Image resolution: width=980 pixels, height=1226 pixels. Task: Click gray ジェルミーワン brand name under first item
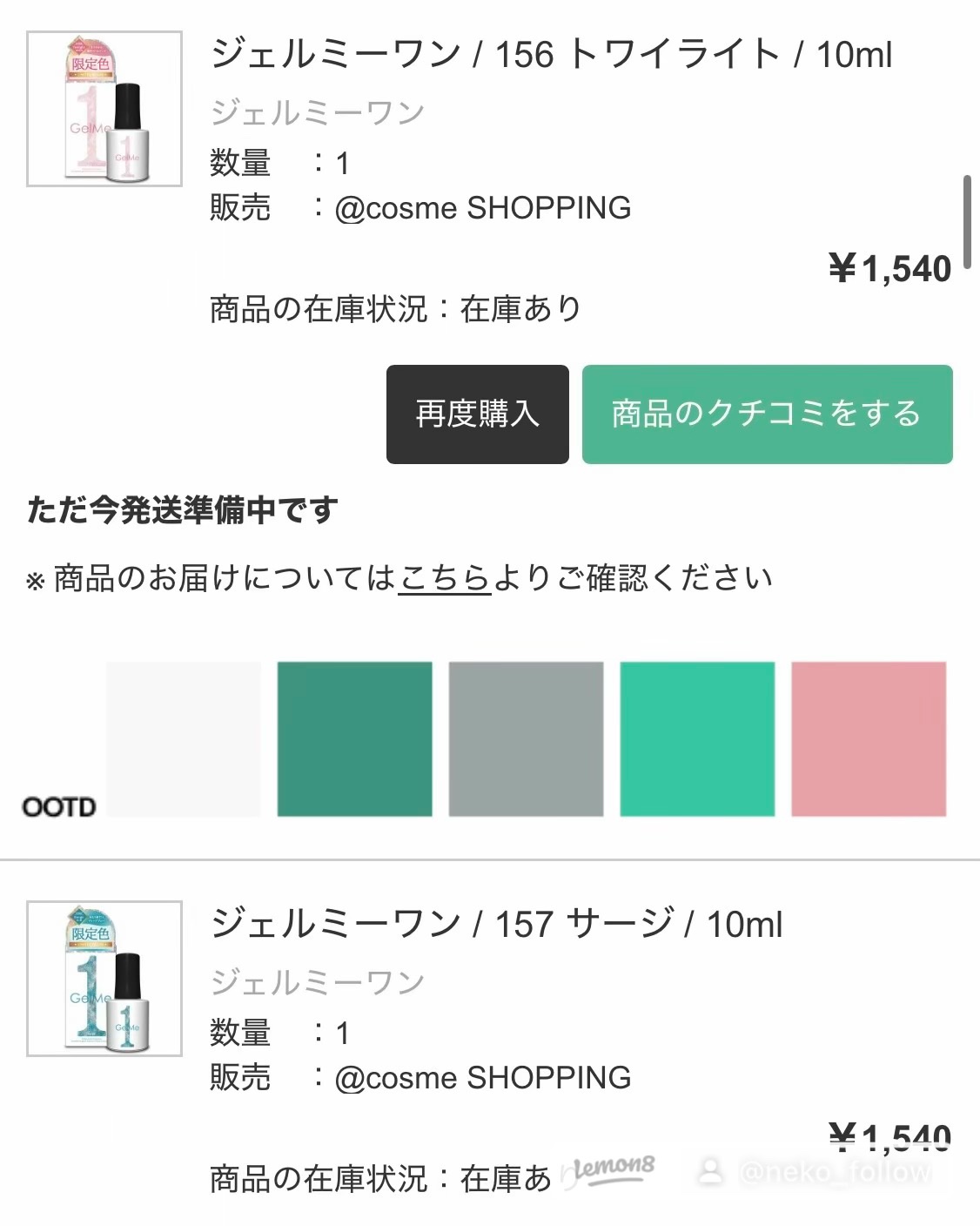tap(317, 112)
